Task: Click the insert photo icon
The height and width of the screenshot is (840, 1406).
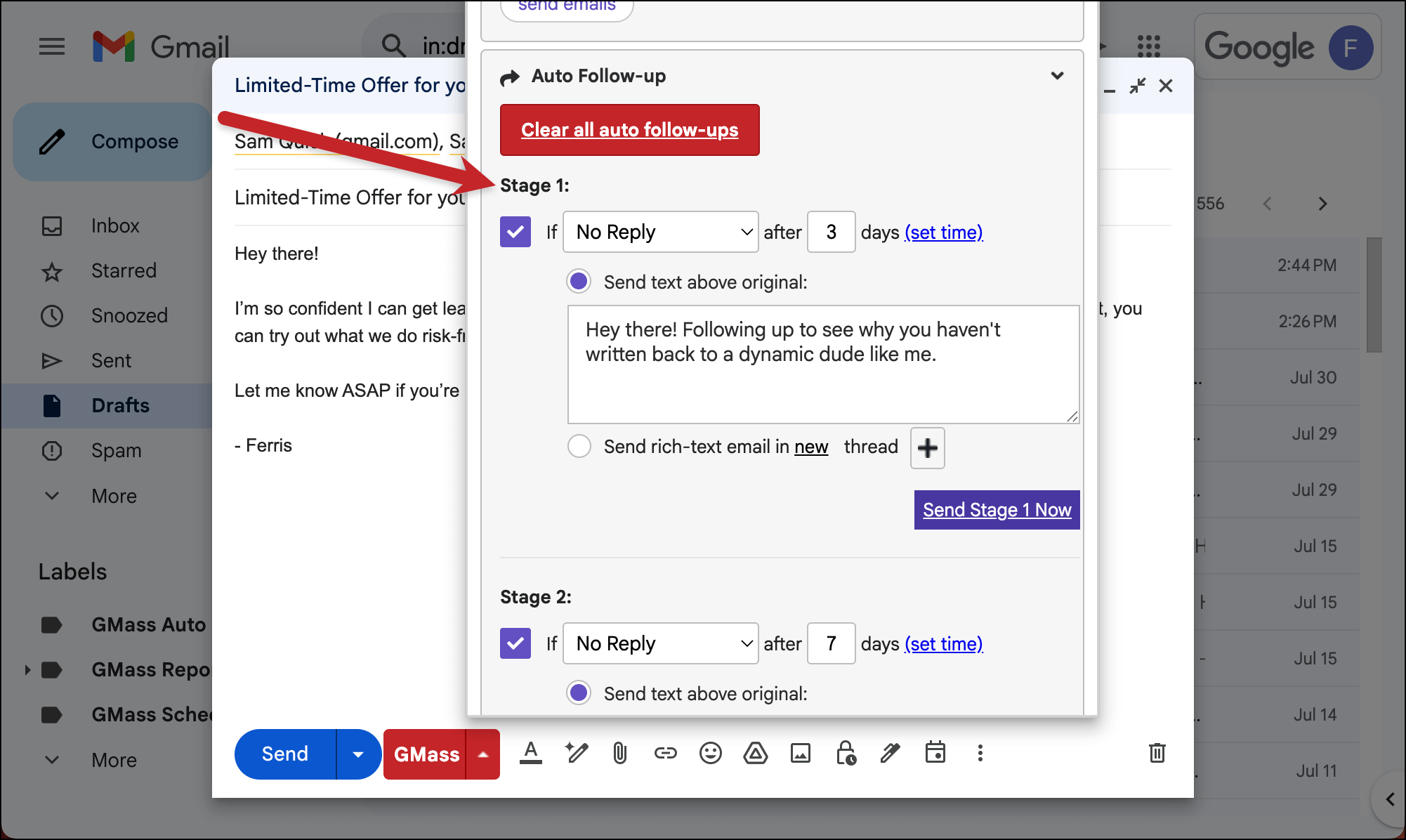Action: [x=800, y=754]
